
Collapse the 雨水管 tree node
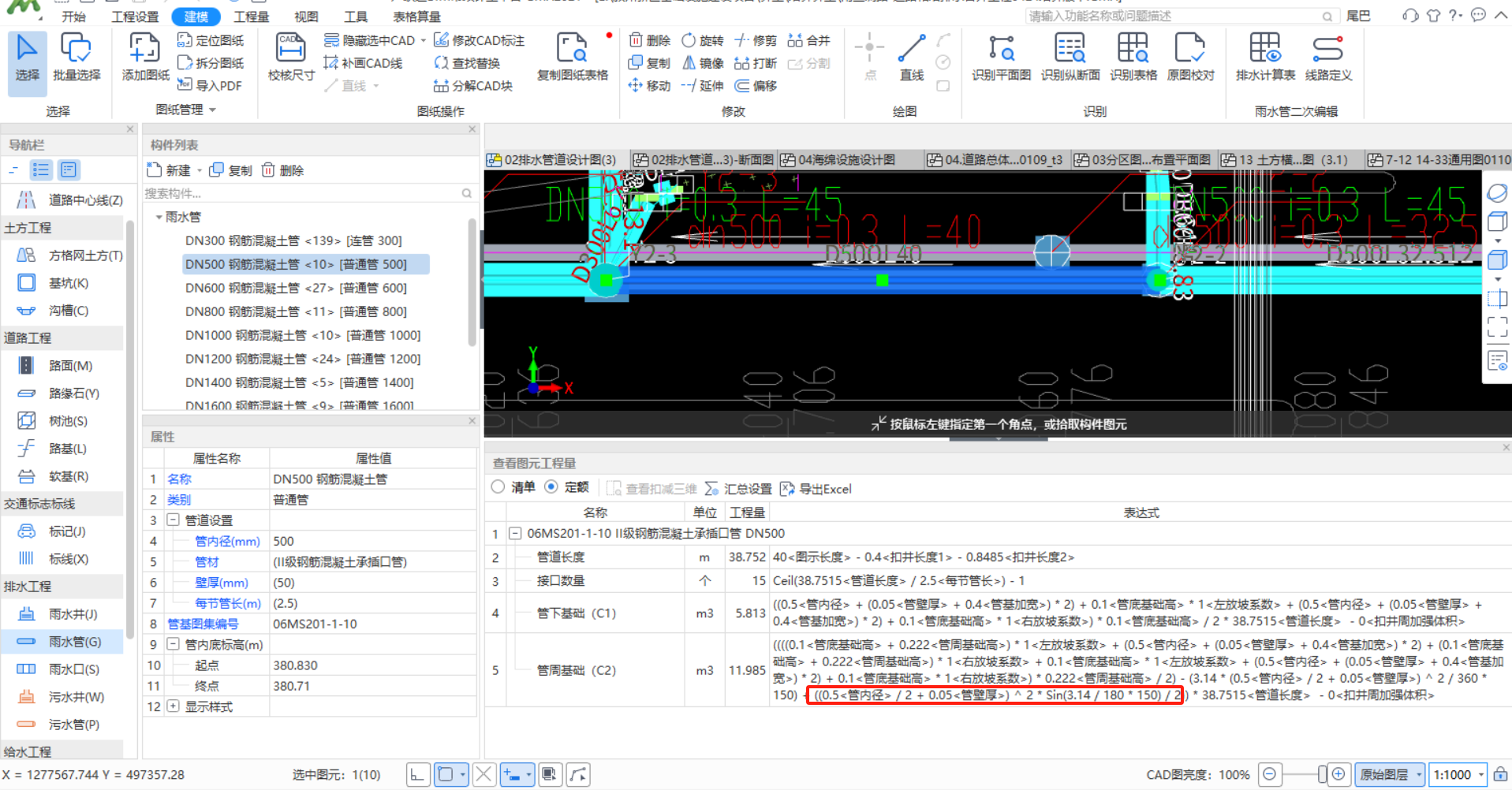tap(159, 217)
